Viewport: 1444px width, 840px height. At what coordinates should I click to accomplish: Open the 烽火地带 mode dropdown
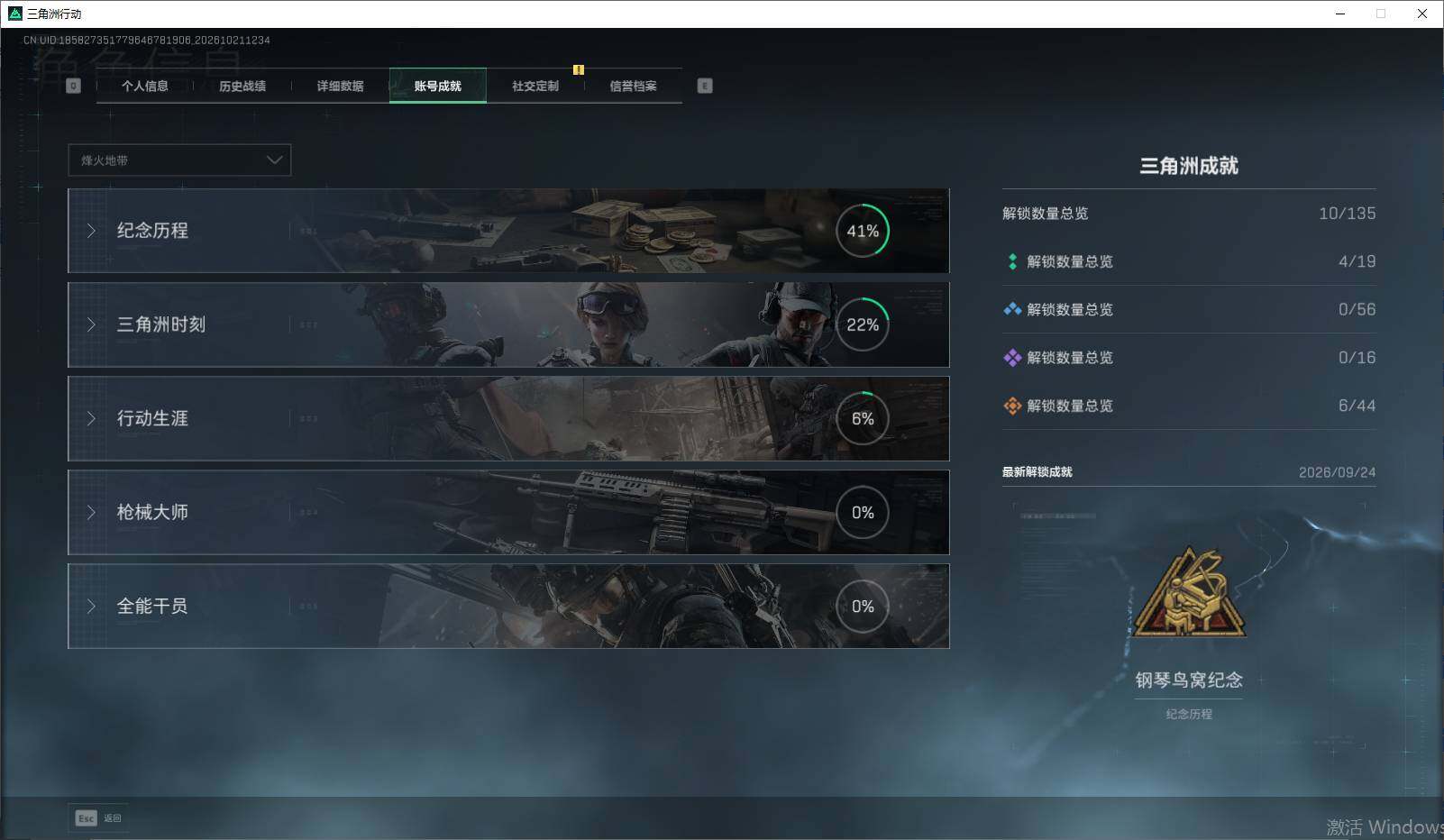[x=179, y=160]
